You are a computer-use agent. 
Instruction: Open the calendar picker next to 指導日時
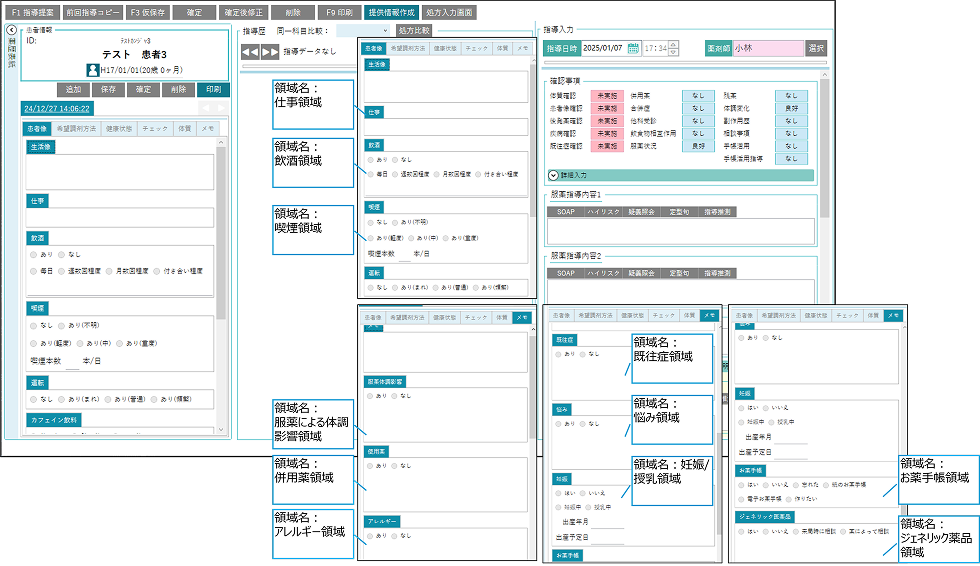633,48
